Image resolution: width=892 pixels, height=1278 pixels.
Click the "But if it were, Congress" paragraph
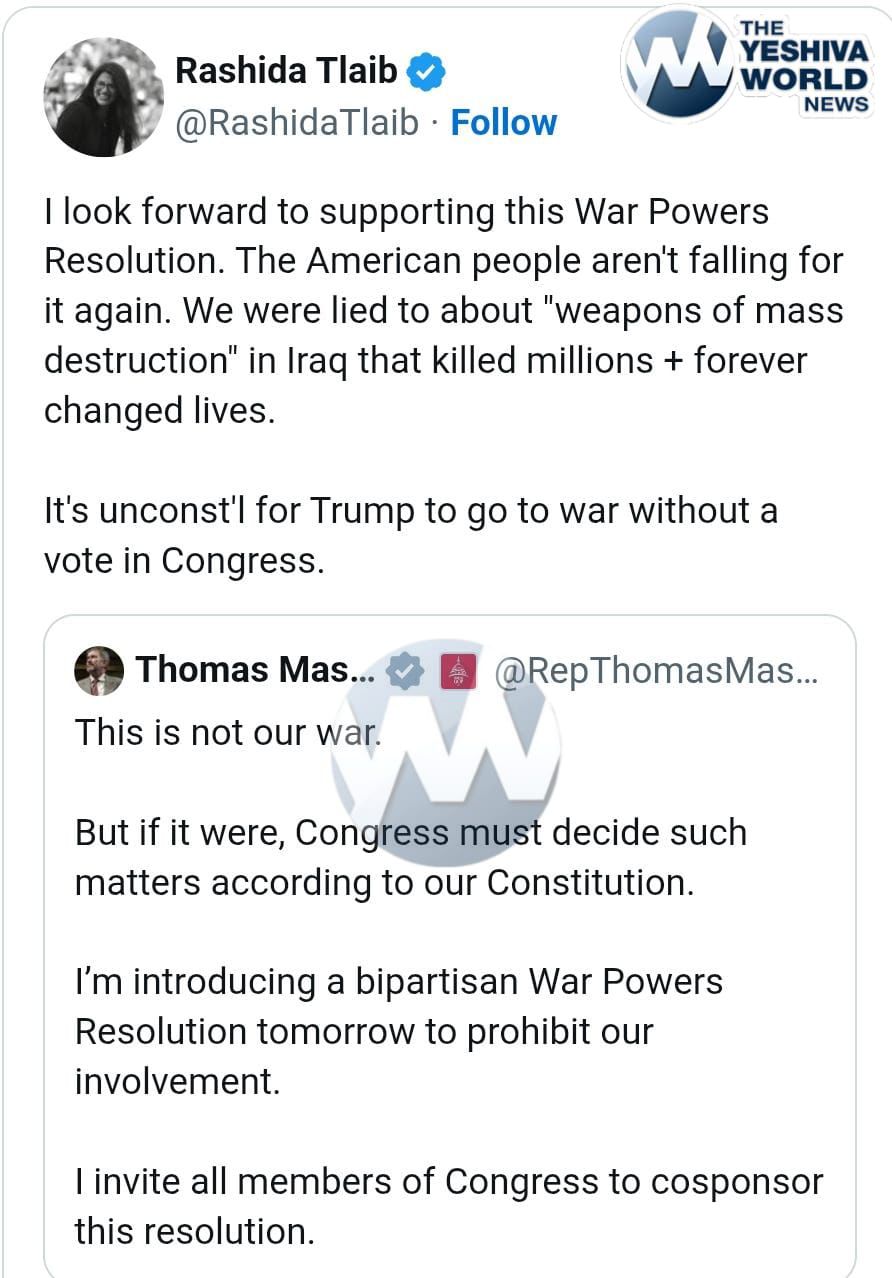[410, 857]
